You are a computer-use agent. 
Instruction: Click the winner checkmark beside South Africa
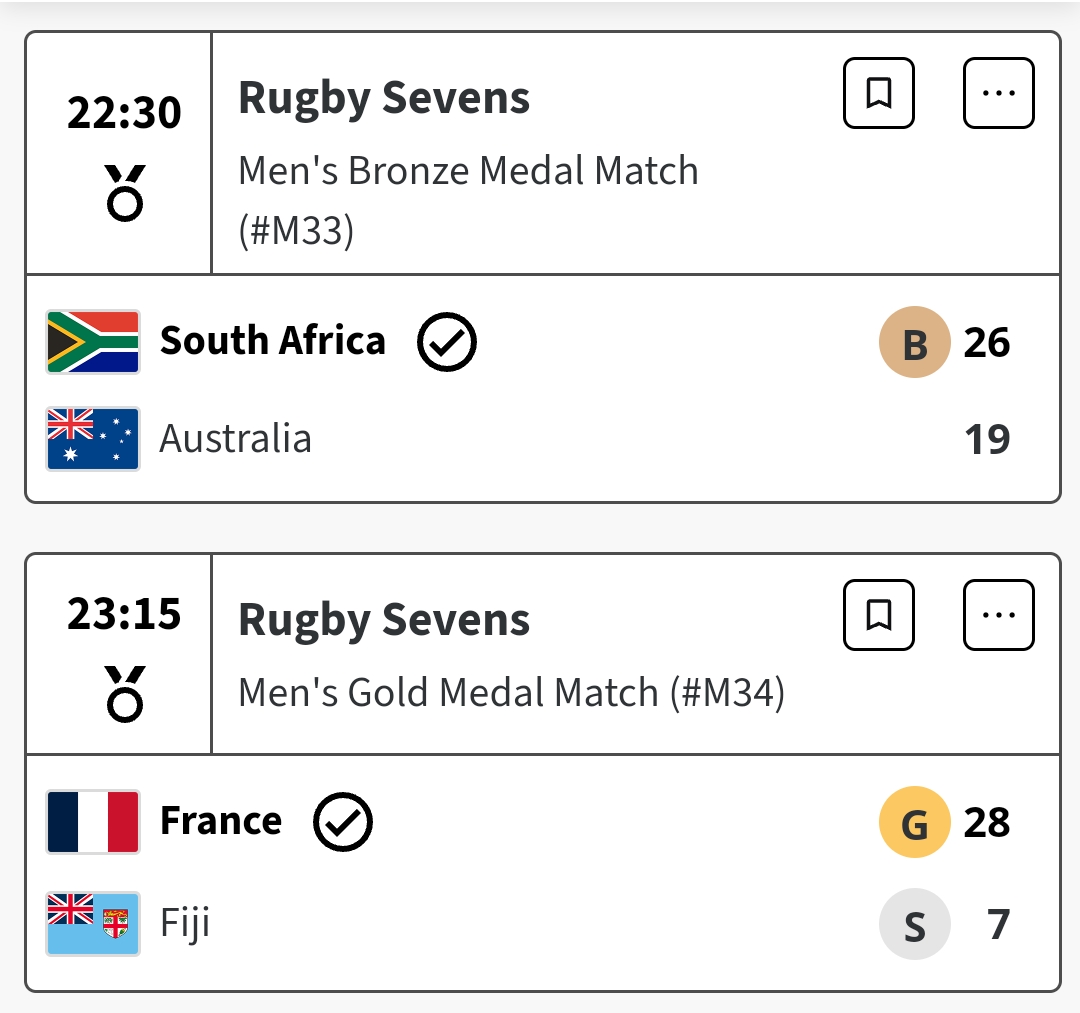click(446, 342)
